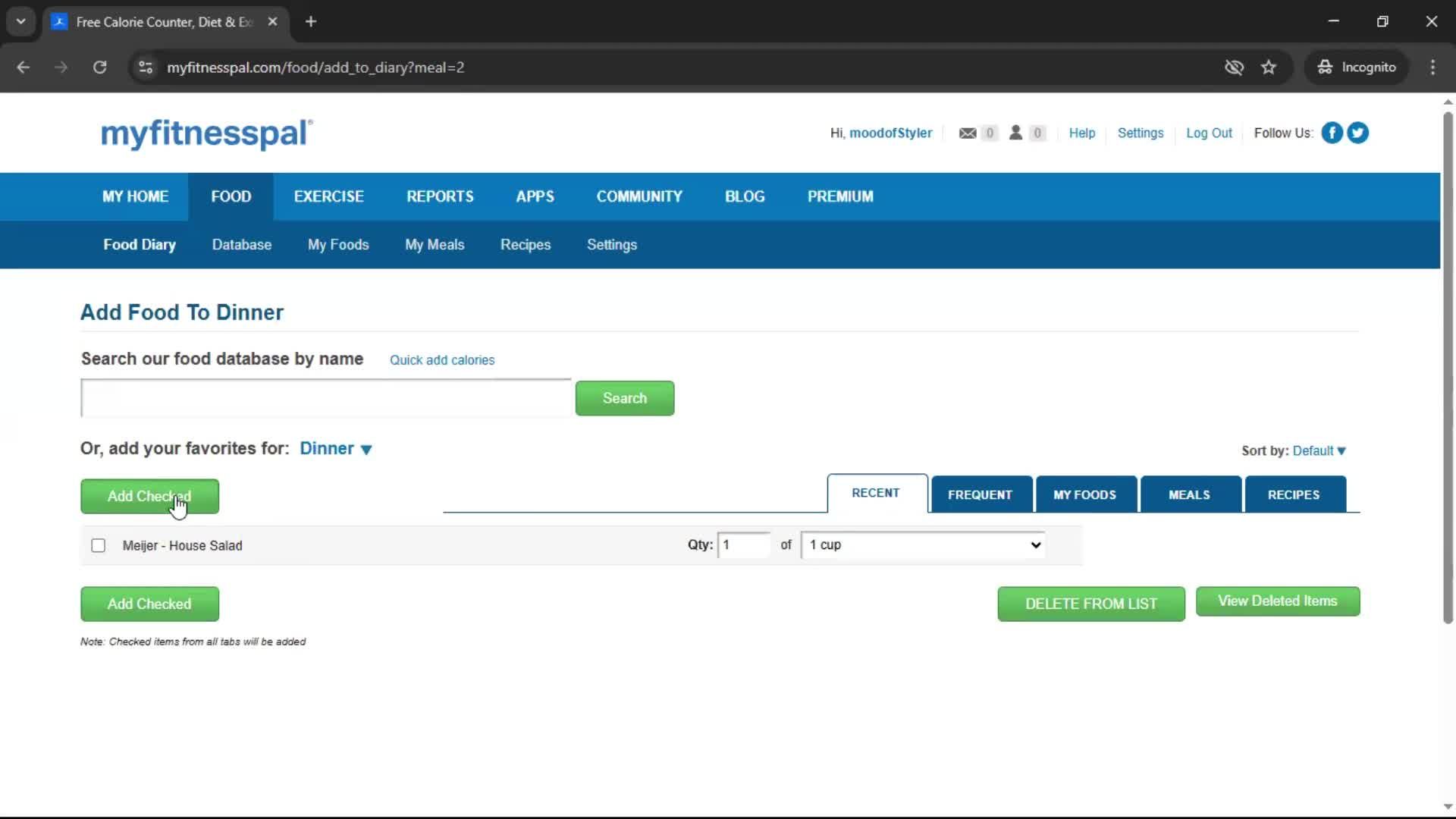Click the Incognito indicator
1456x819 pixels.
1357,67
